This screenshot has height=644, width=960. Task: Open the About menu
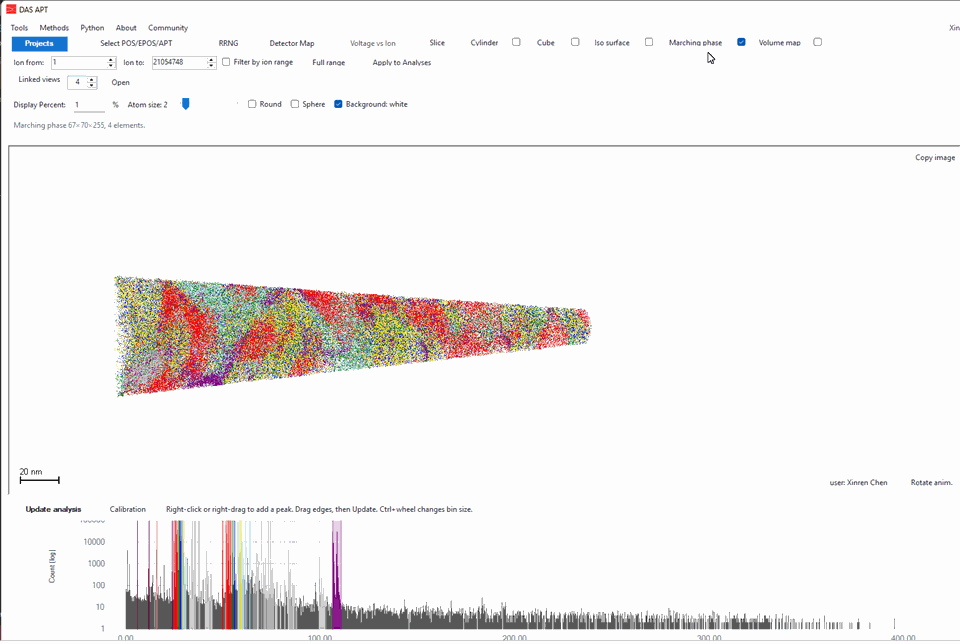click(126, 28)
